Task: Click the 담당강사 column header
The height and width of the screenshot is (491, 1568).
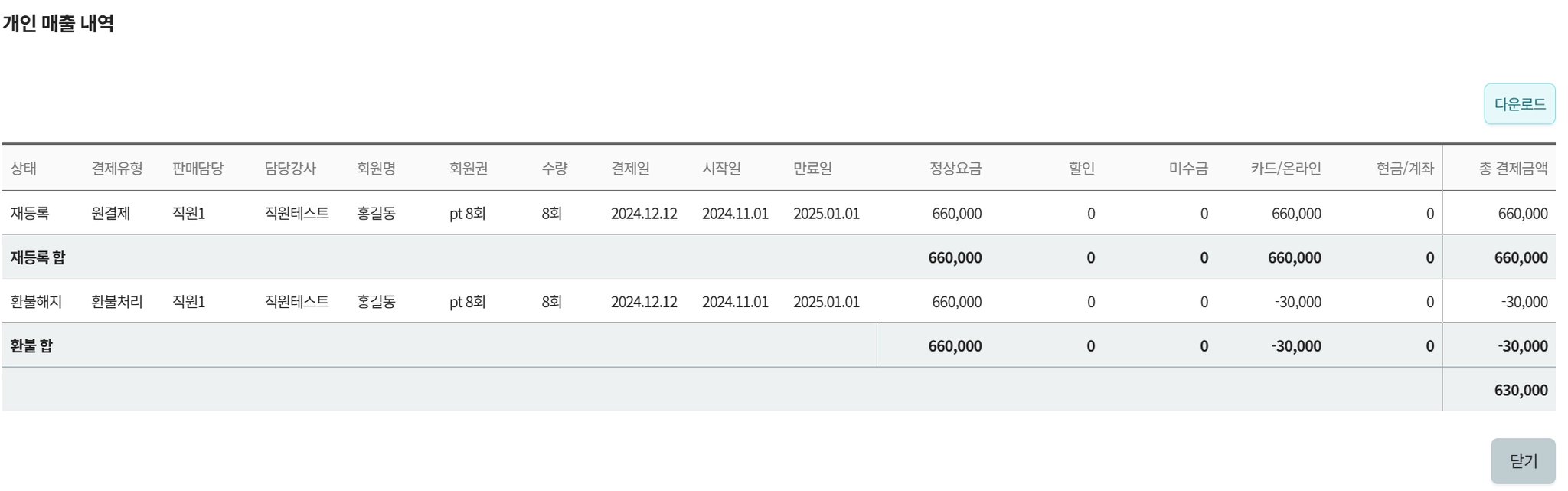Action: coord(290,168)
